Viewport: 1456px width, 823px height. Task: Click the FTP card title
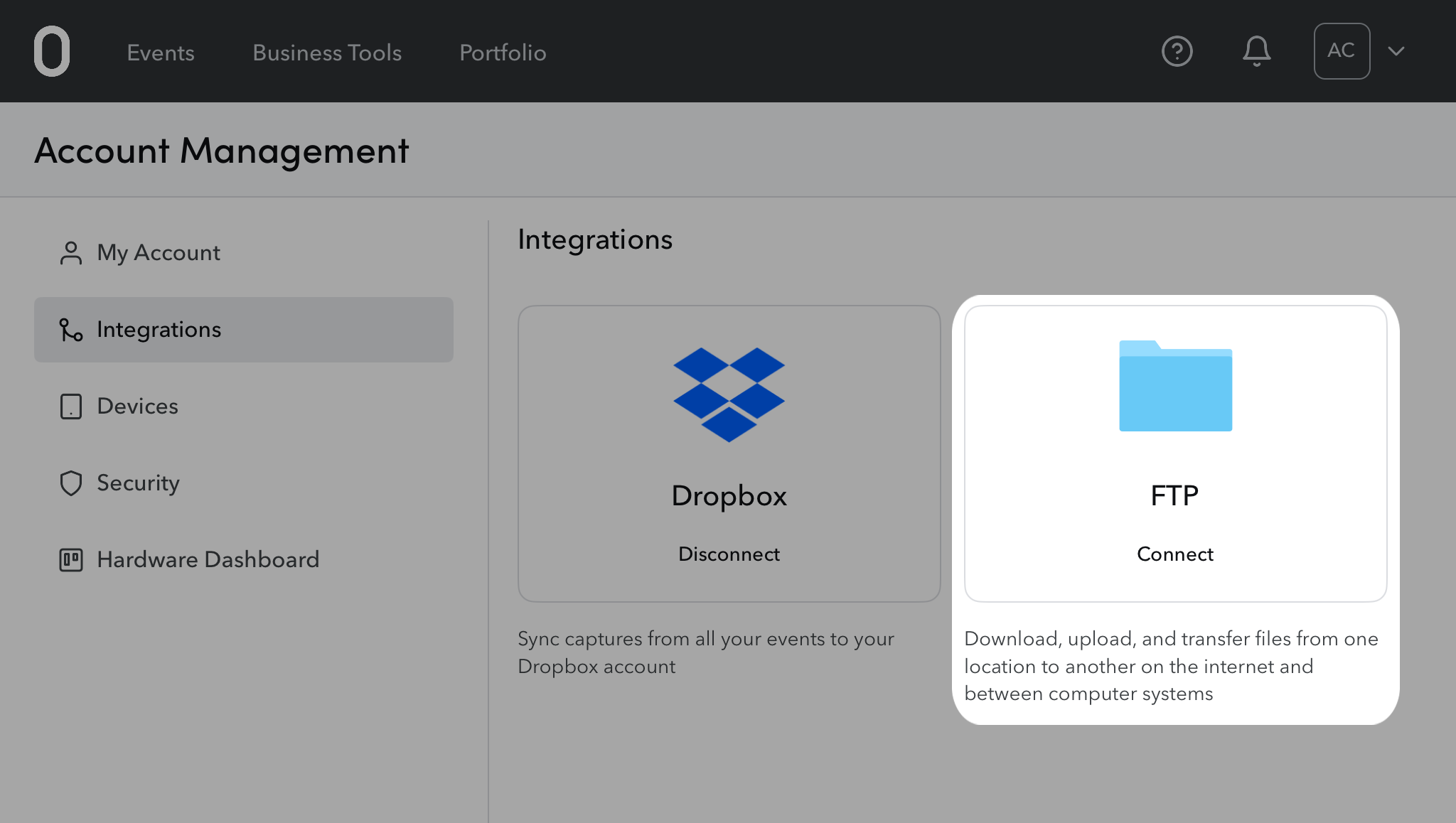pyautogui.click(x=1175, y=495)
